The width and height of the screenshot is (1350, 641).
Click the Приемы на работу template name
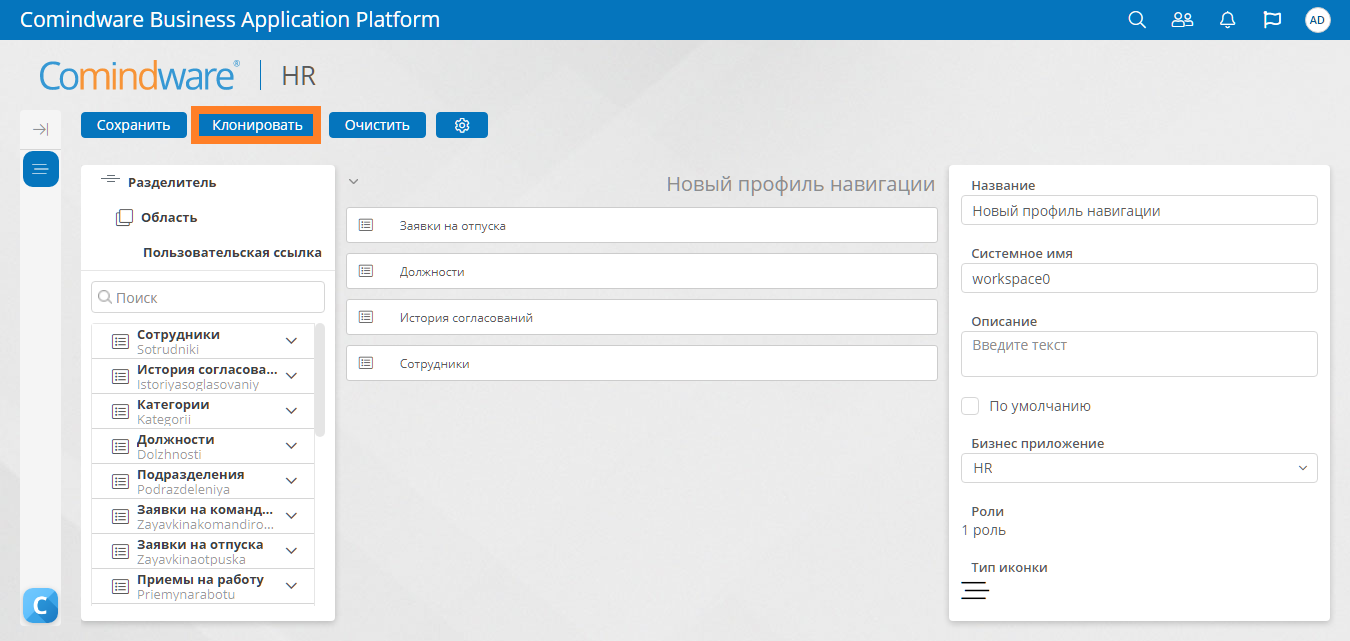200,579
